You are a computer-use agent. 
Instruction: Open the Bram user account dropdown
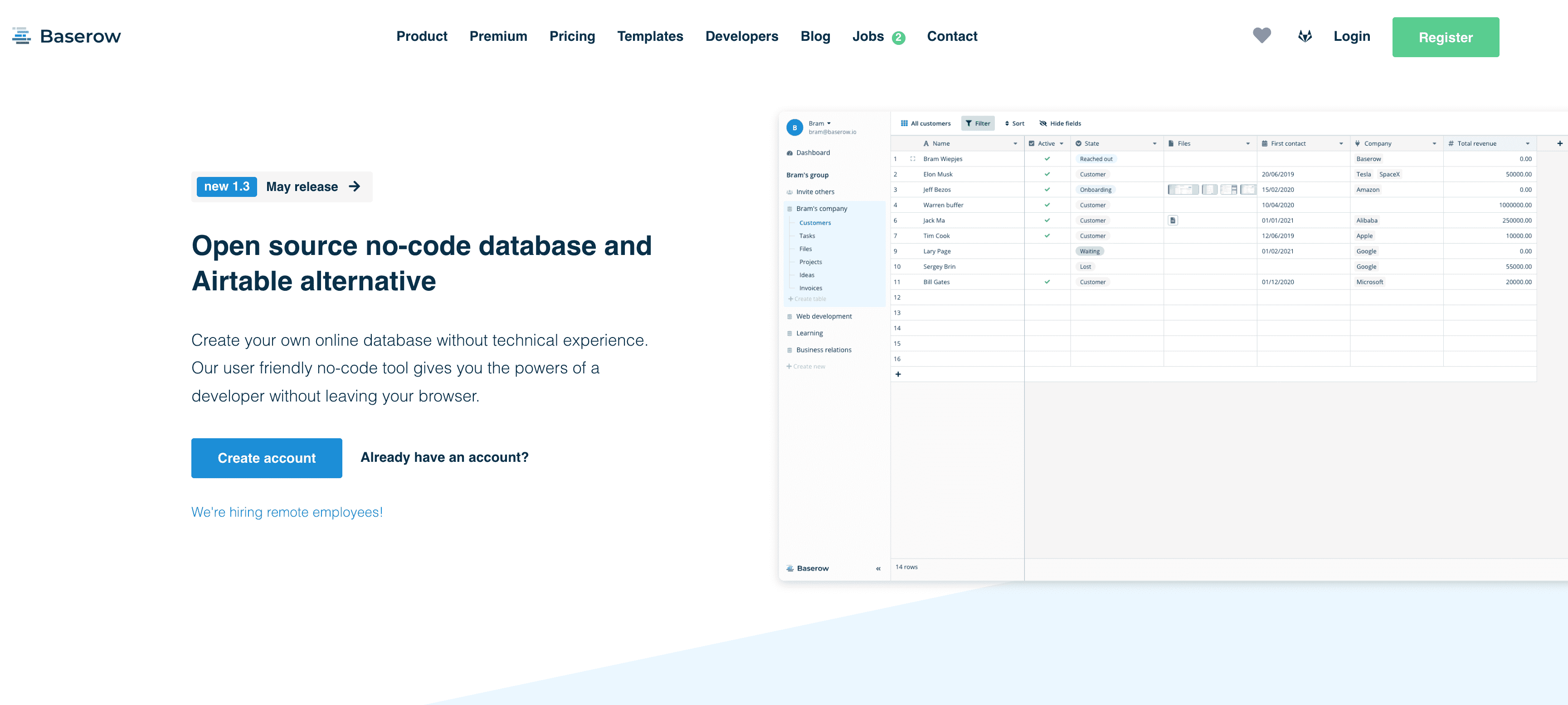pyautogui.click(x=820, y=123)
